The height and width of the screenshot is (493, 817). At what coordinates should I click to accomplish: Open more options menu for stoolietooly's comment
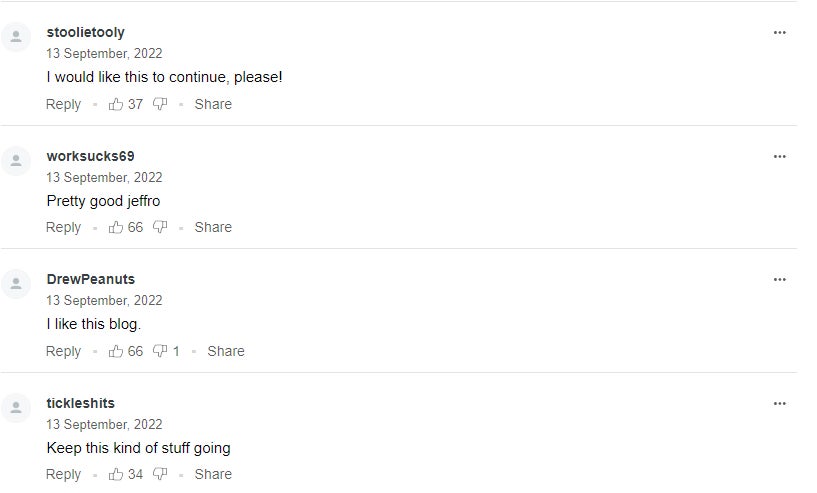tap(779, 33)
